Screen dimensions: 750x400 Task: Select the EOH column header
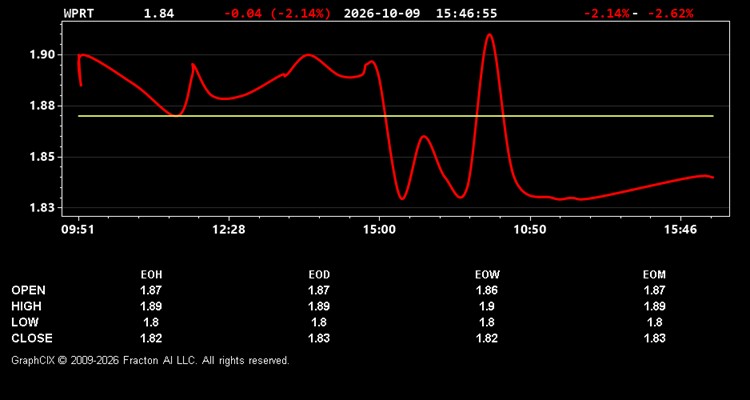click(x=151, y=275)
